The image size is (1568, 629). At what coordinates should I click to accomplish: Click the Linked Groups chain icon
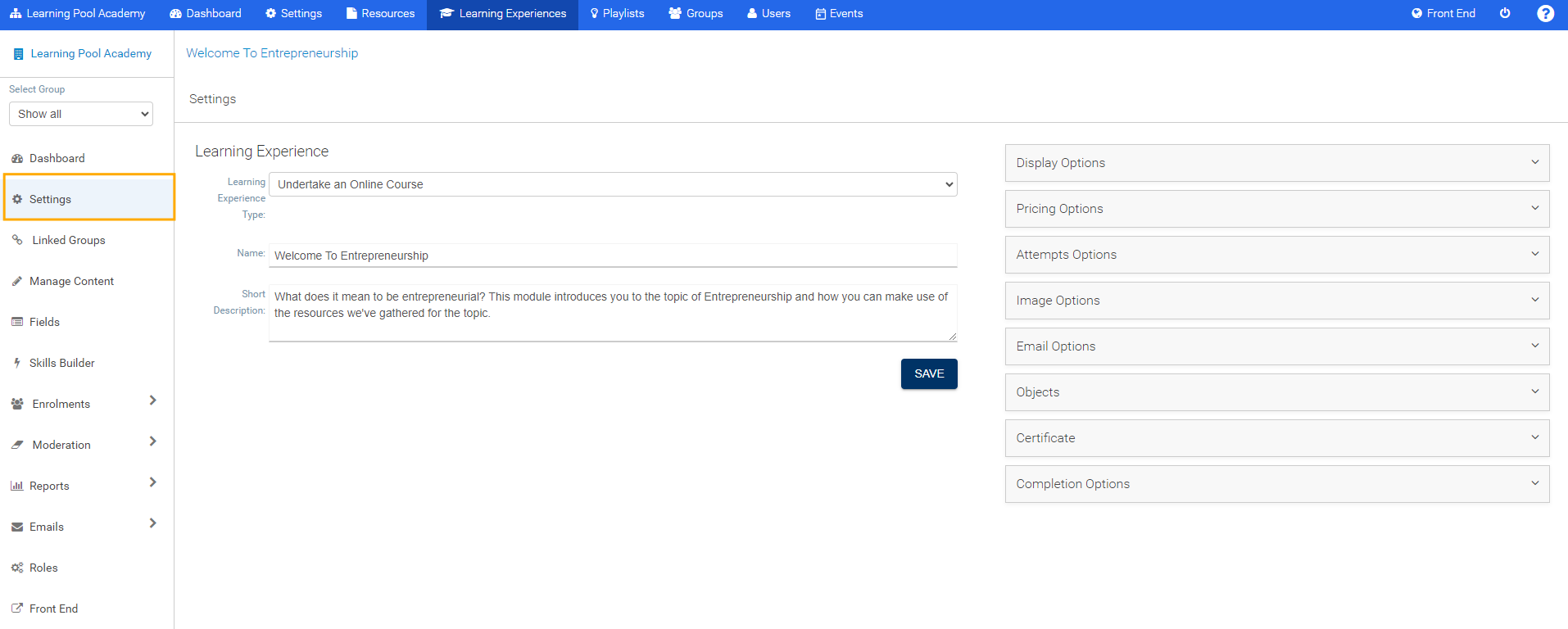(17, 240)
